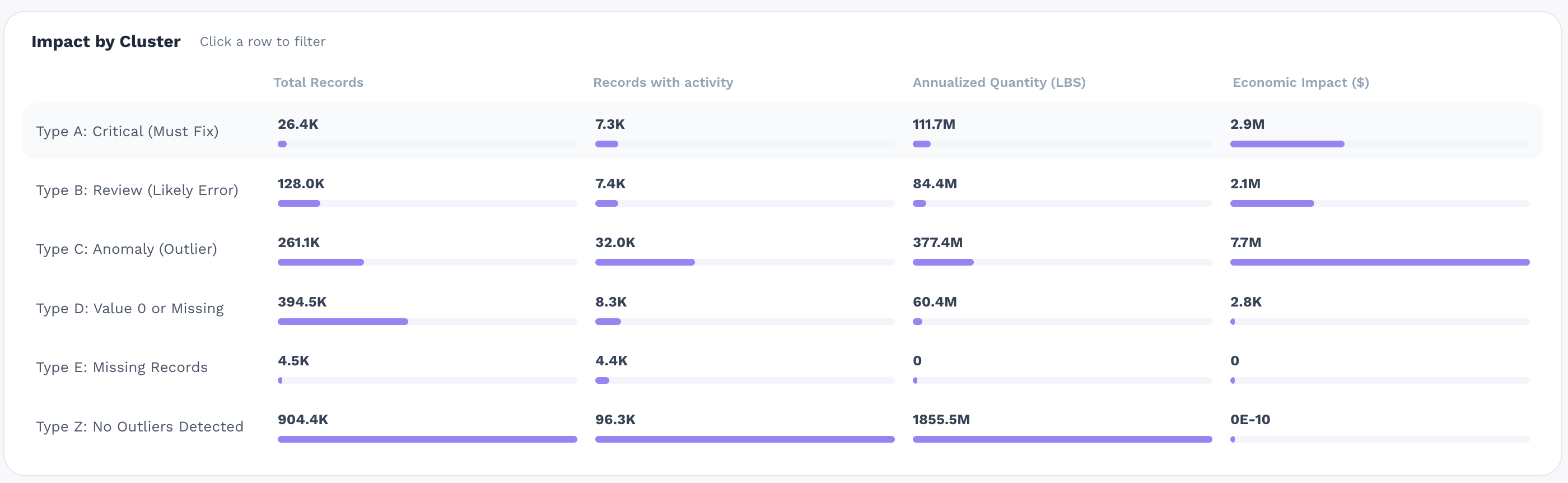Select the Annualized Quantity (LBS) header
The width and height of the screenshot is (1568, 483).
click(998, 83)
